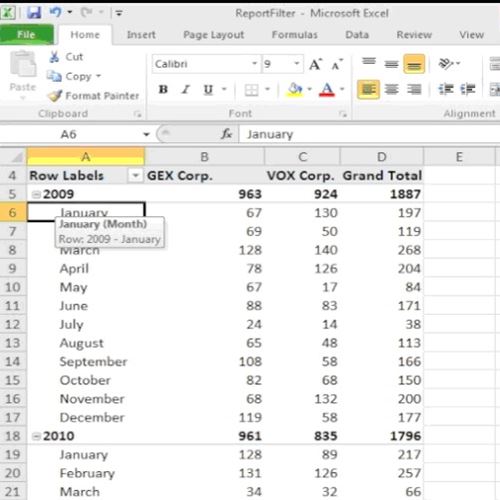
Task: Switch to the Home tab
Action: tap(85, 35)
